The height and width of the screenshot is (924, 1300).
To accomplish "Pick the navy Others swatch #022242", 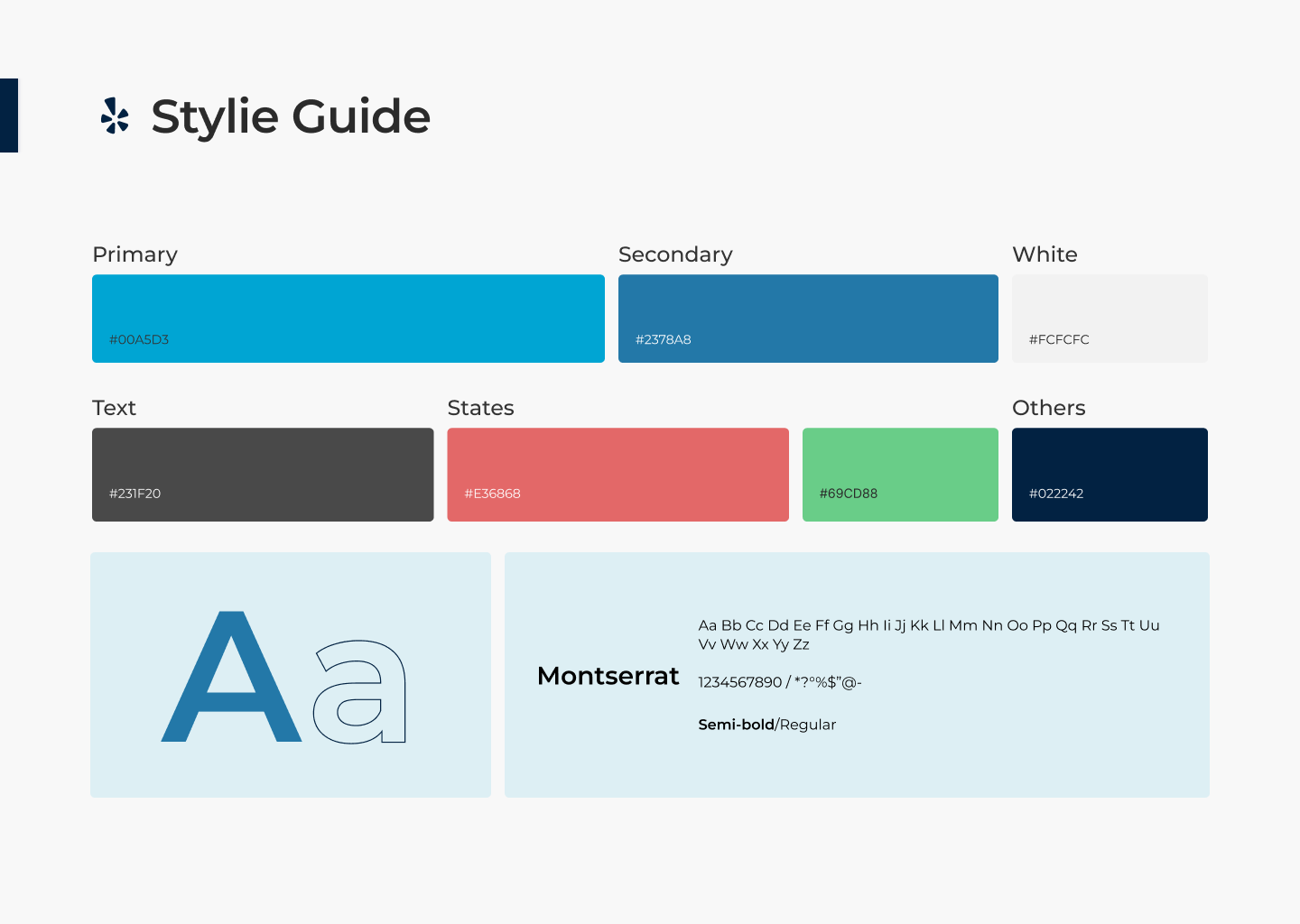I will 1109,475.
